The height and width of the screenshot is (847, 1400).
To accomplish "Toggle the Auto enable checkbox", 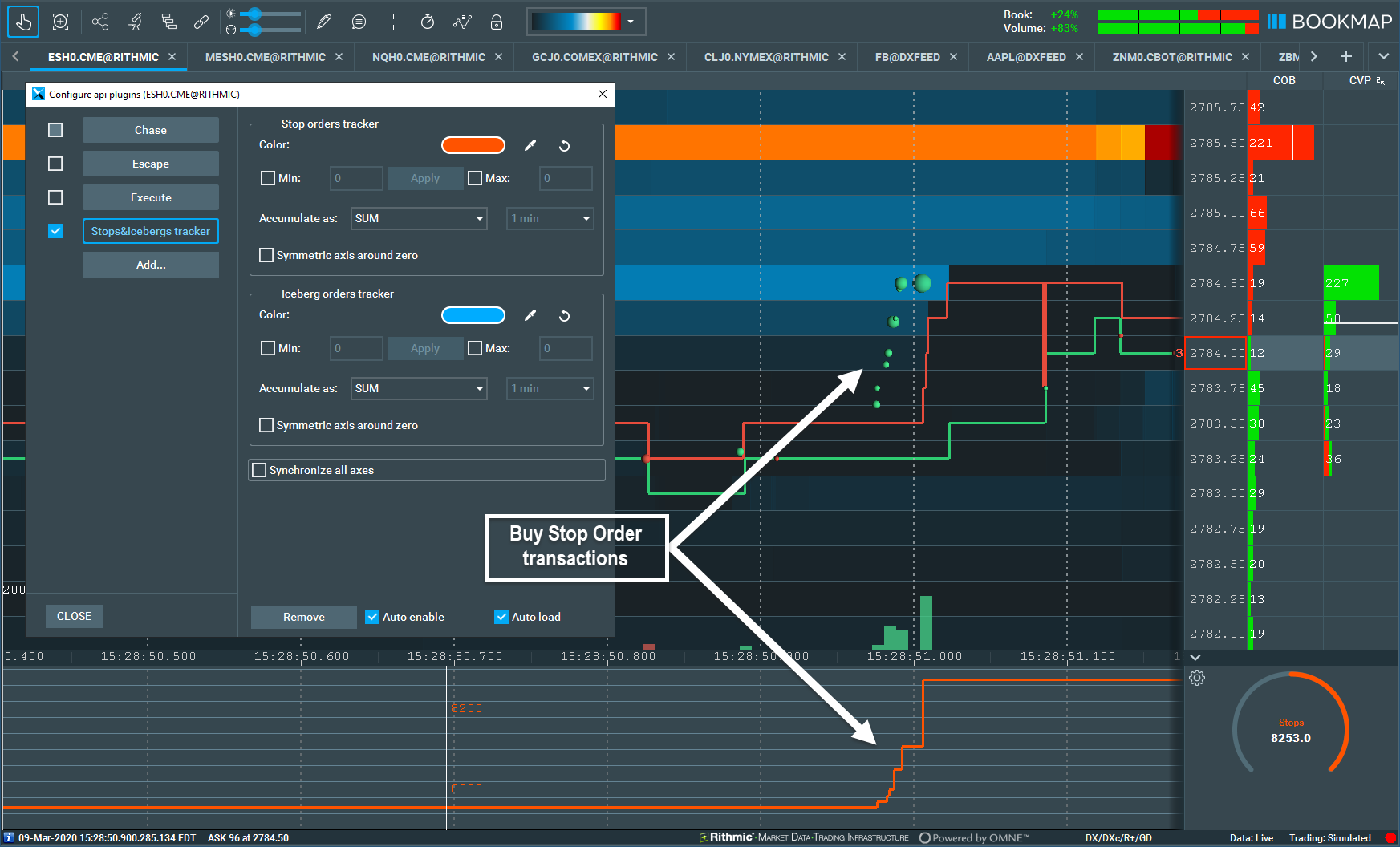I will point(372,617).
